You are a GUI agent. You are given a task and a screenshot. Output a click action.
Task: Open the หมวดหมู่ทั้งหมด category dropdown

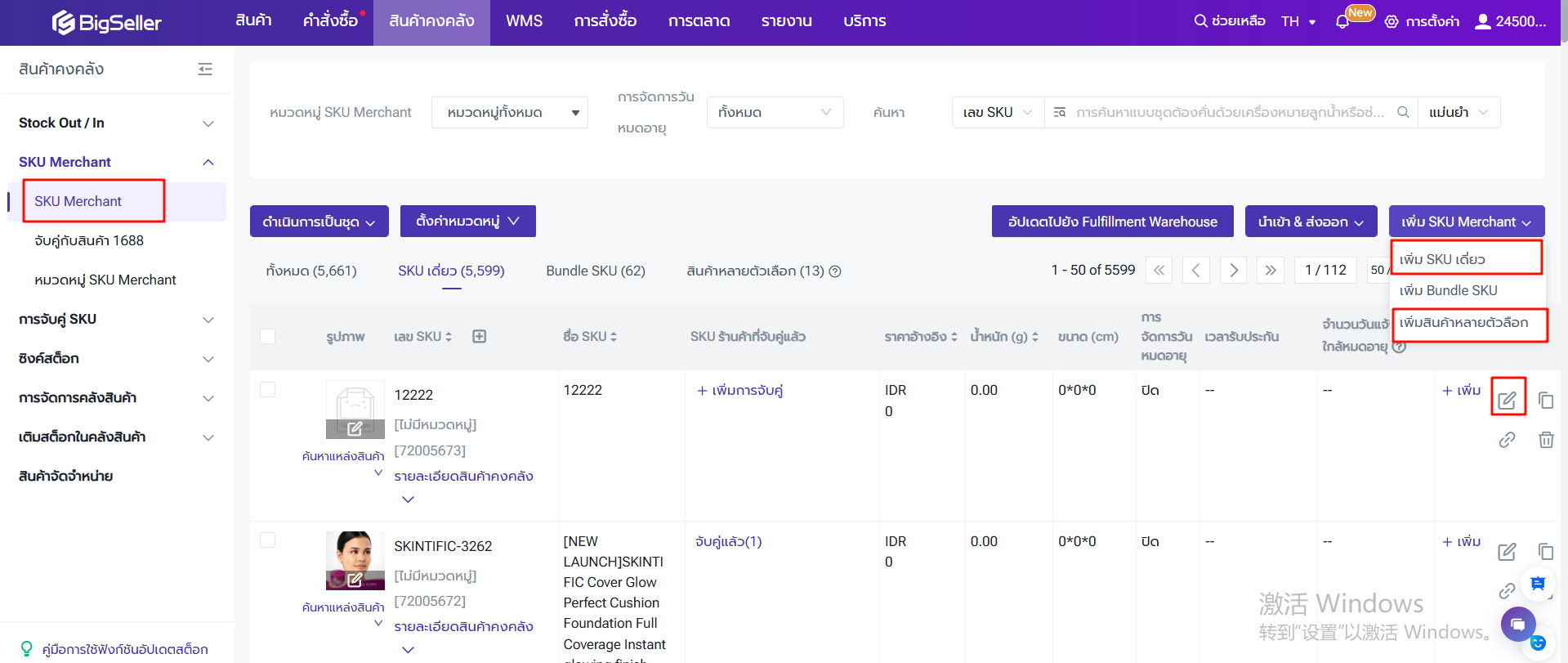(x=510, y=113)
